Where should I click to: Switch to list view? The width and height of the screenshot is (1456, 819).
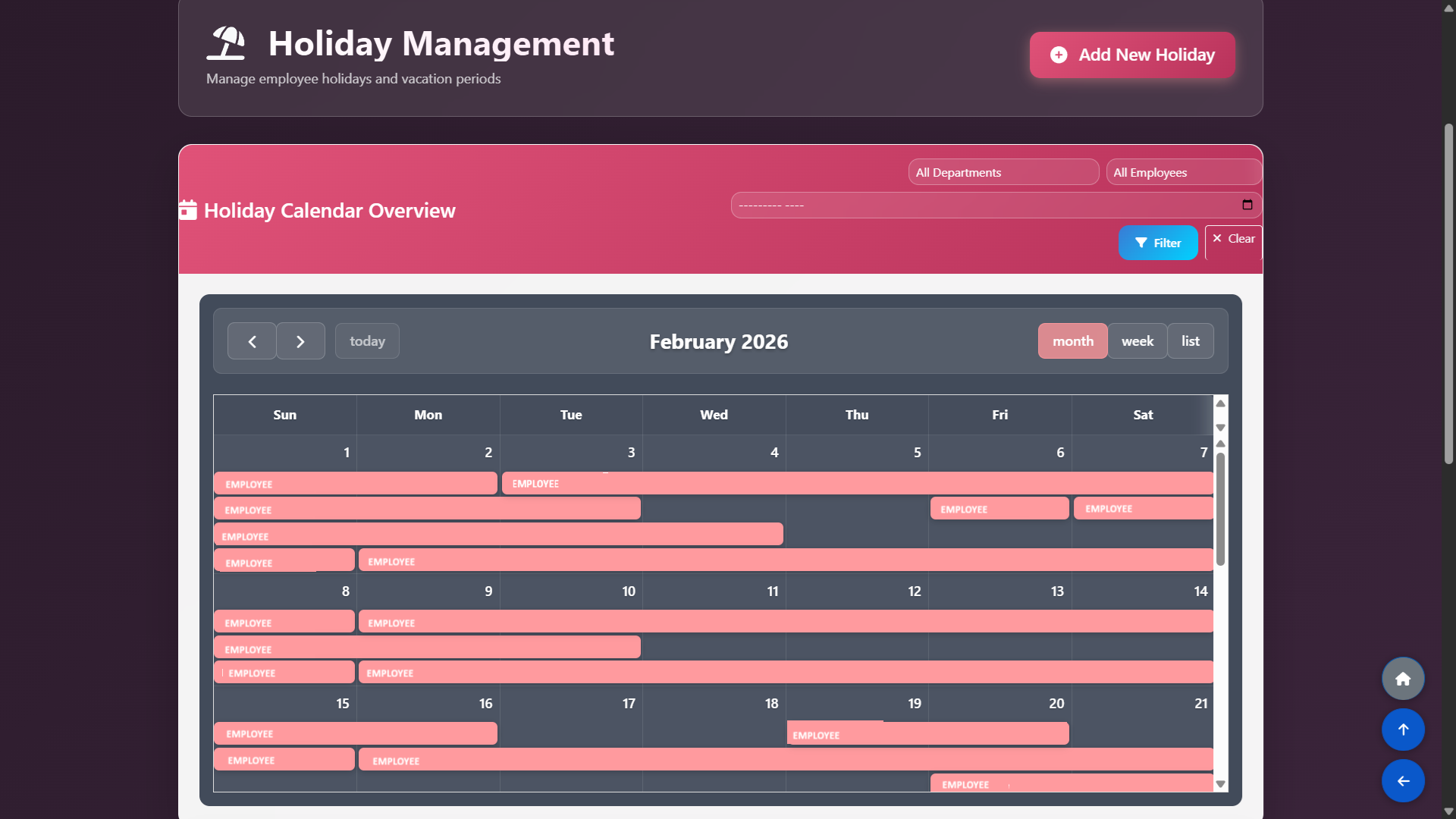(x=1189, y=340)
